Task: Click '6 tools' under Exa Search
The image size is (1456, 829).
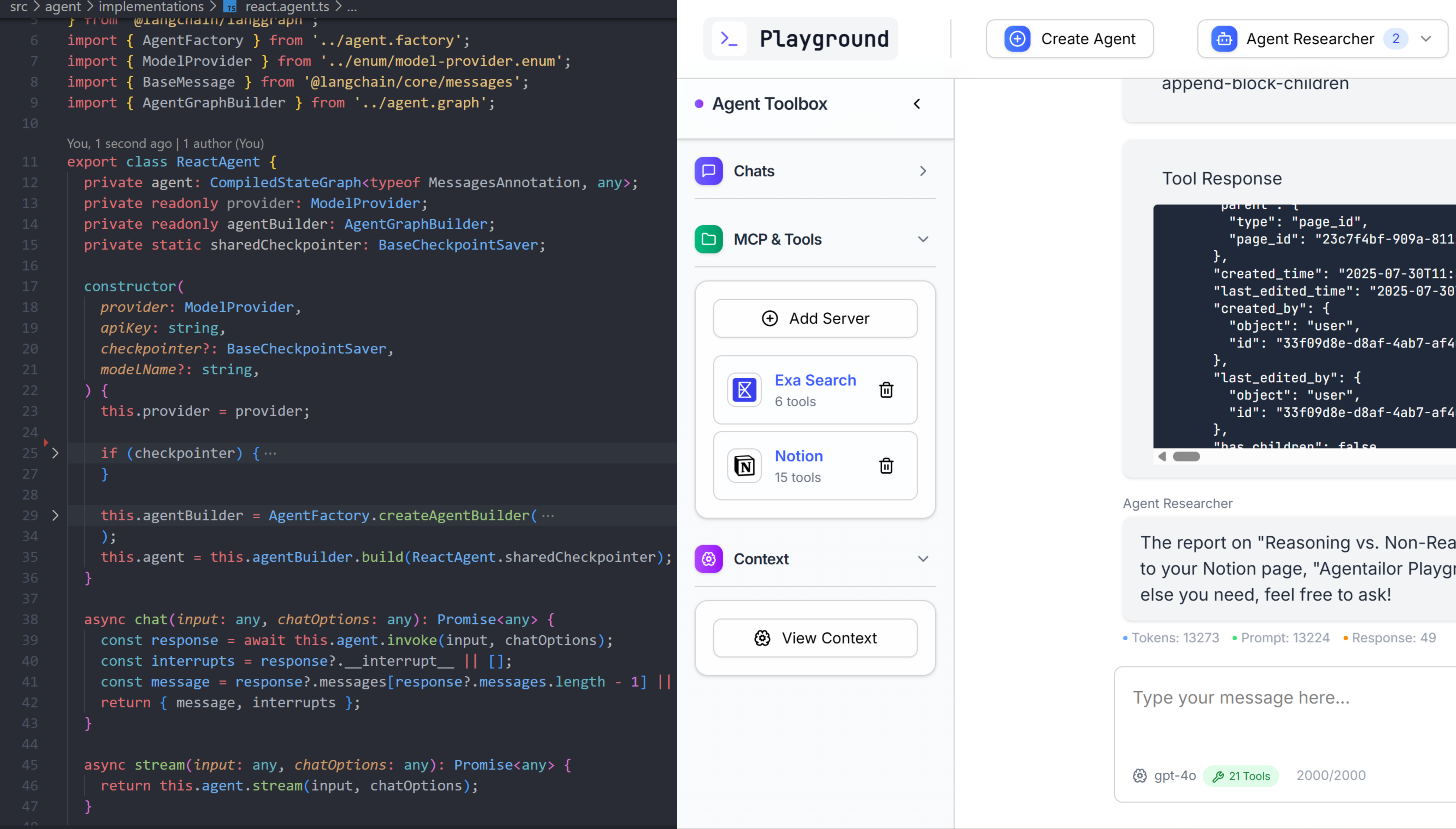Action: pyautogui.click(x=795, y=401)
